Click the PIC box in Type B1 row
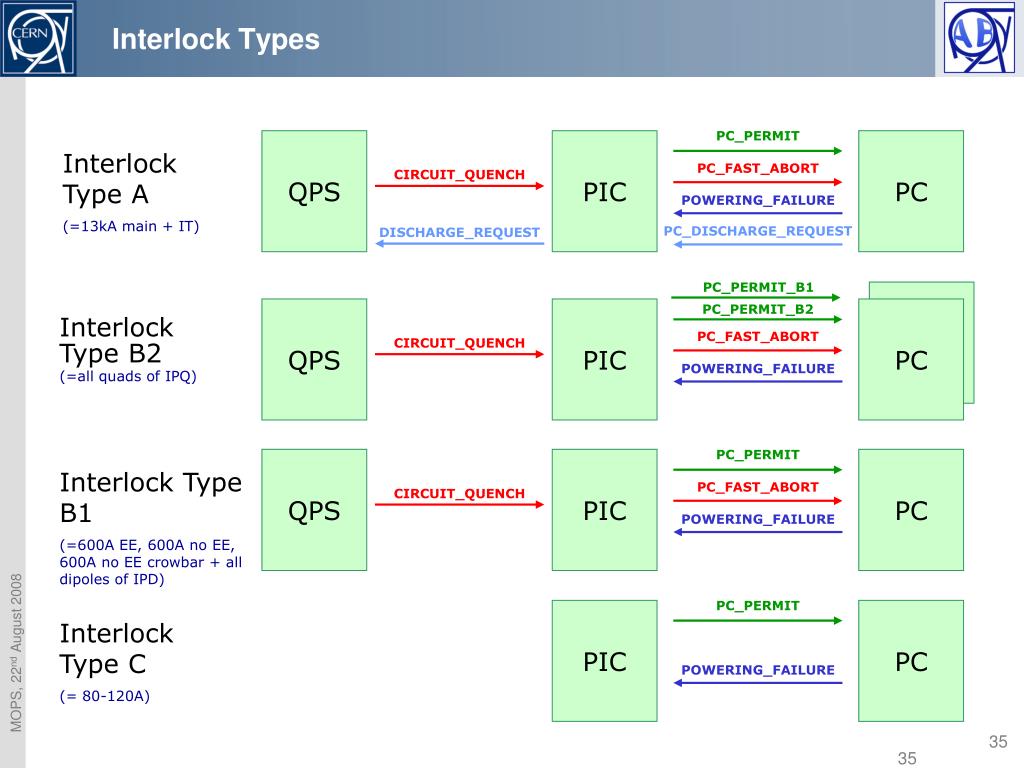This screenshot has width=1024, height=768. [x=605, y=510]
